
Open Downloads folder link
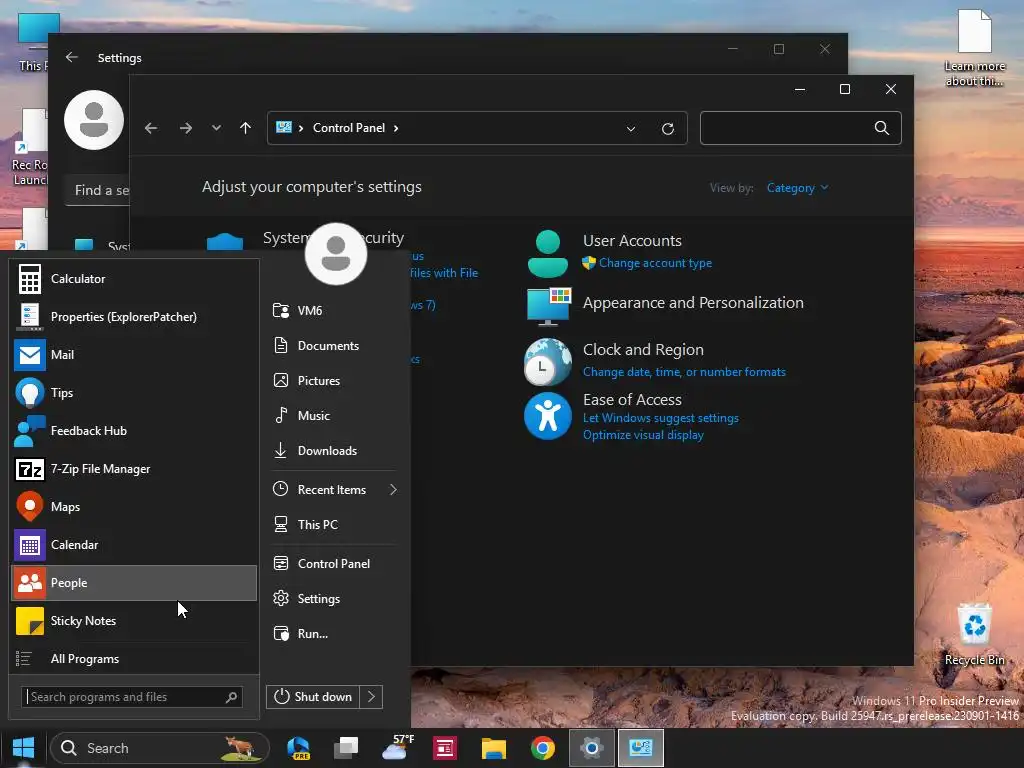tap(333, 451)
